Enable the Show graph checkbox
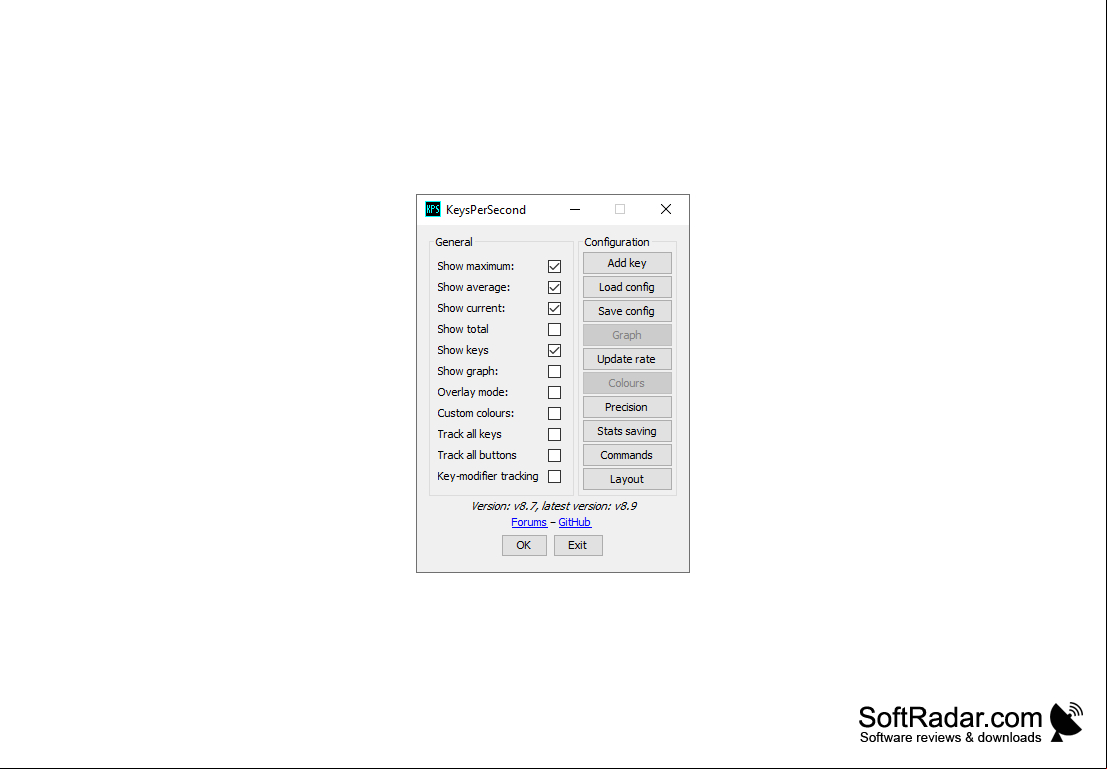This screenshot has width=1107, height=769. point(554,371)
